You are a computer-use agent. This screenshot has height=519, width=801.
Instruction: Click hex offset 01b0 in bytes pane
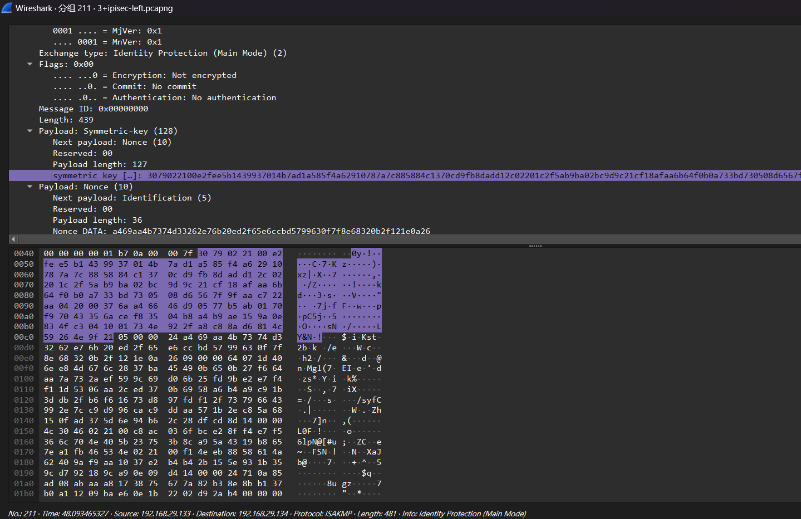pyautogui.click(x=23, y=493)
